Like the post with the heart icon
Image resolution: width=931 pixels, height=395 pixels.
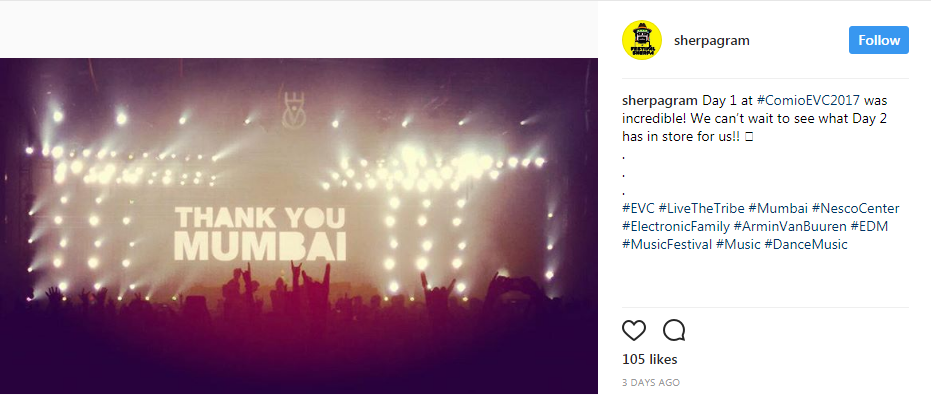coord(634,330)
